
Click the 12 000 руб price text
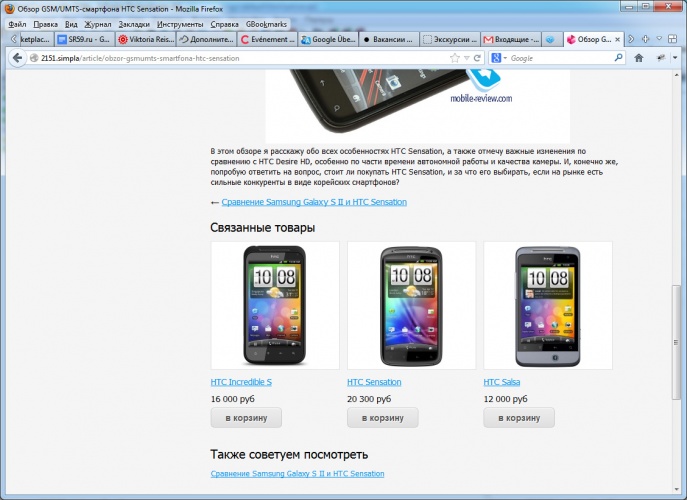tap(506, 399)
